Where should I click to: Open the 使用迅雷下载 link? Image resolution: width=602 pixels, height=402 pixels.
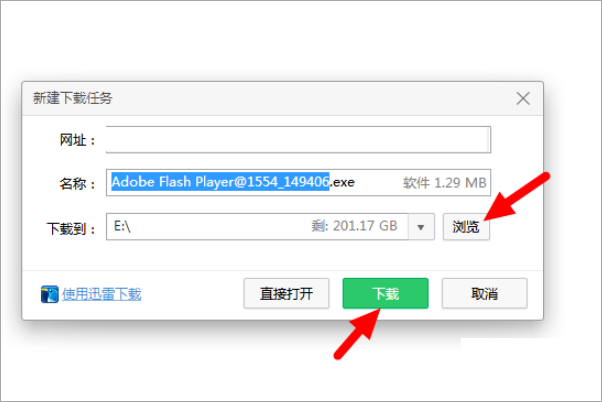pos(102,294)
